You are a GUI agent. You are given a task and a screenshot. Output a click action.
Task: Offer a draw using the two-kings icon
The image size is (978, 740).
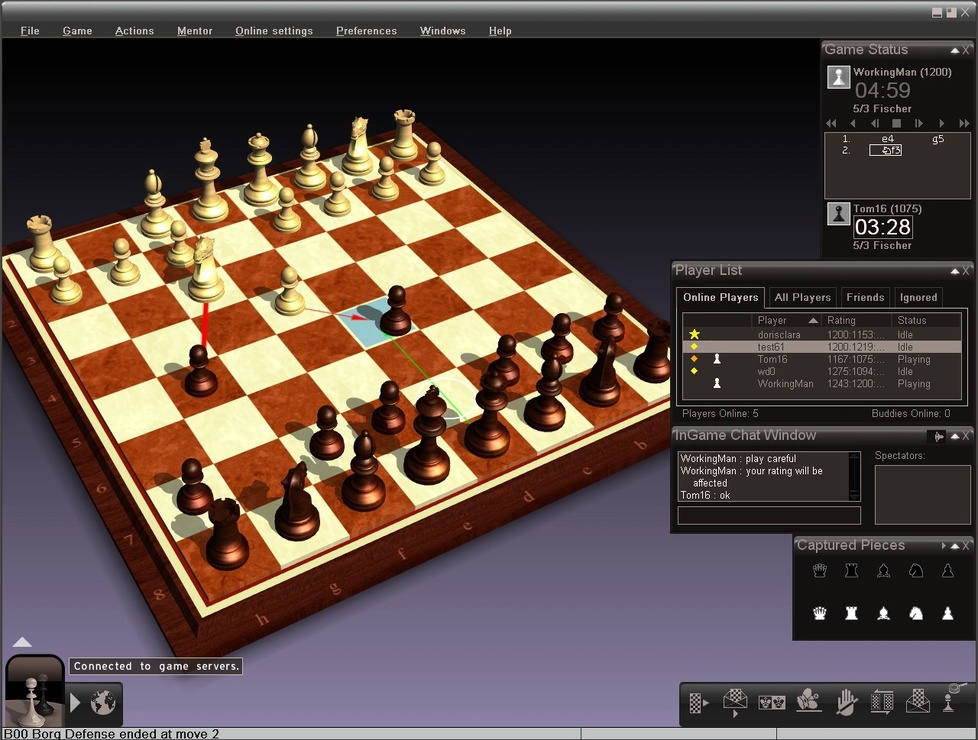(773, 703)
